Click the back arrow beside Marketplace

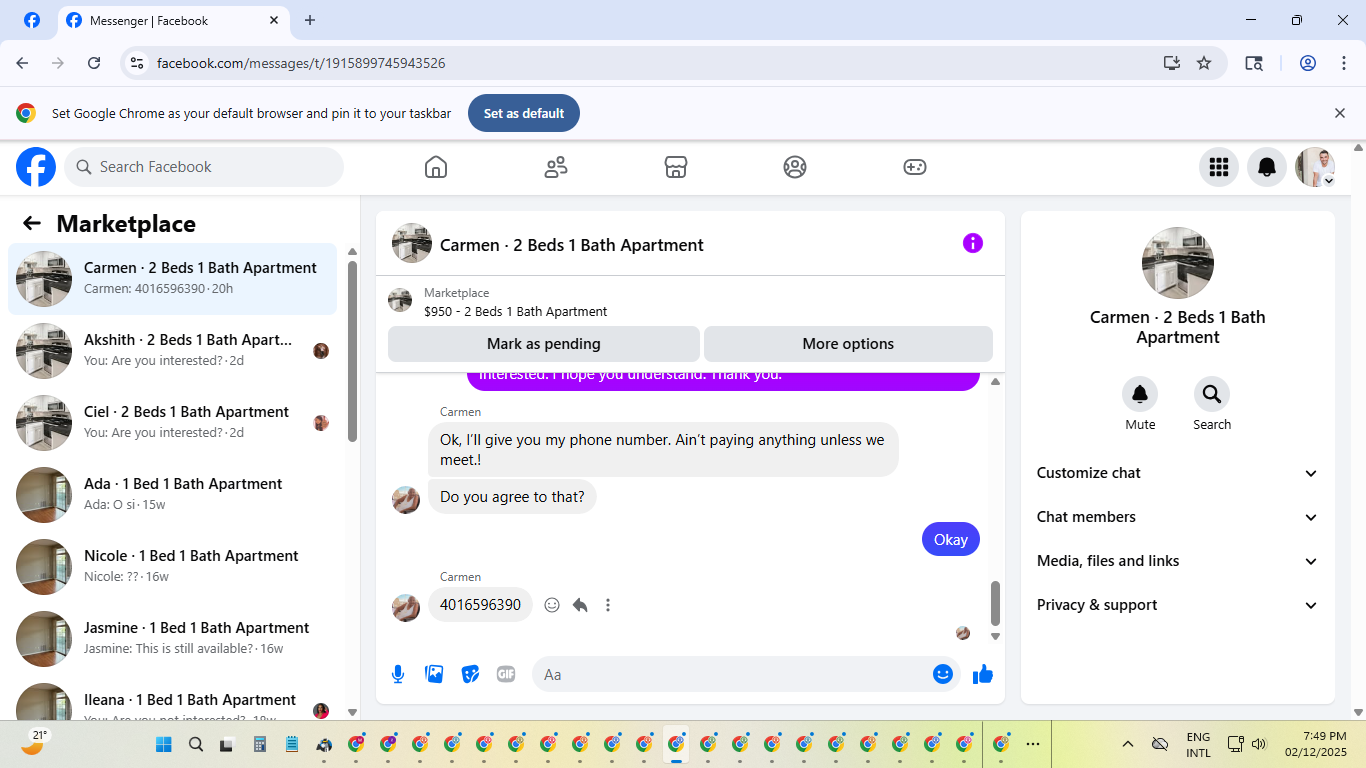click(32, 223)
